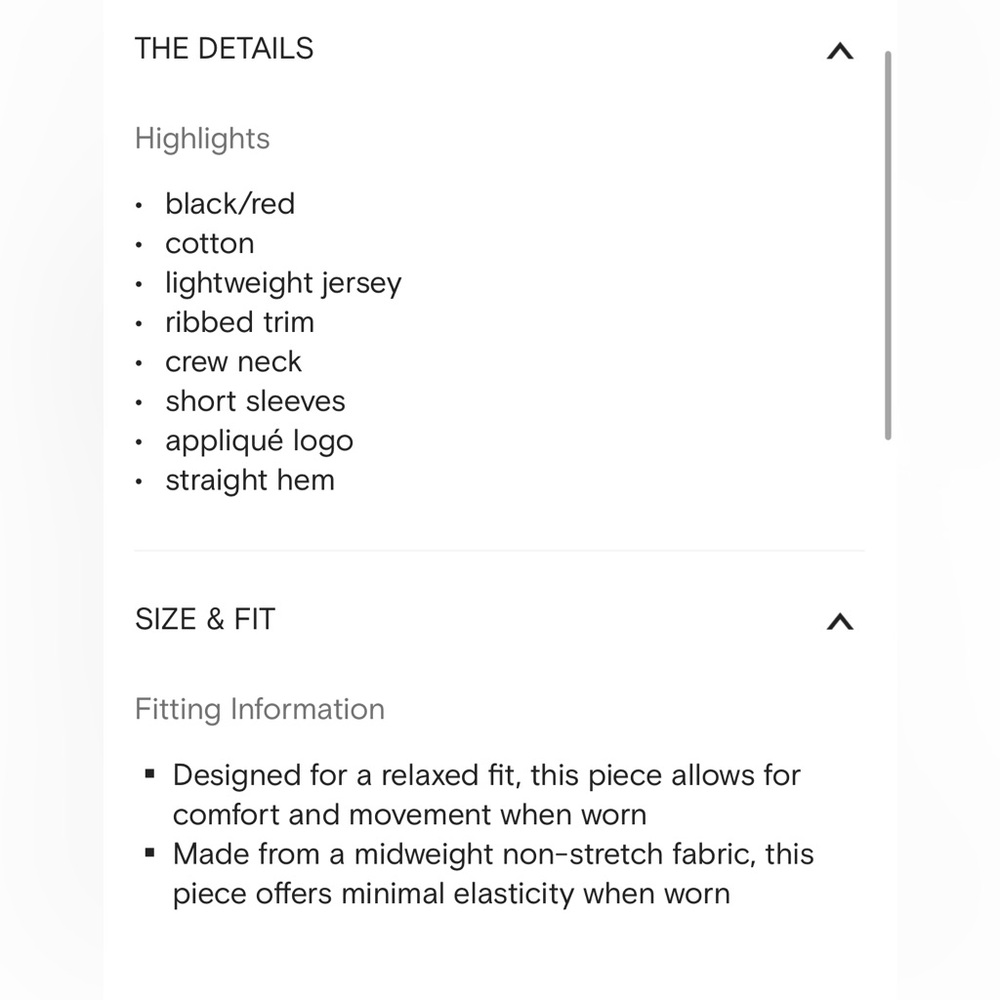
Task: Click the midweight non-stretch fabric text
Action: click(x=493, y=874)
